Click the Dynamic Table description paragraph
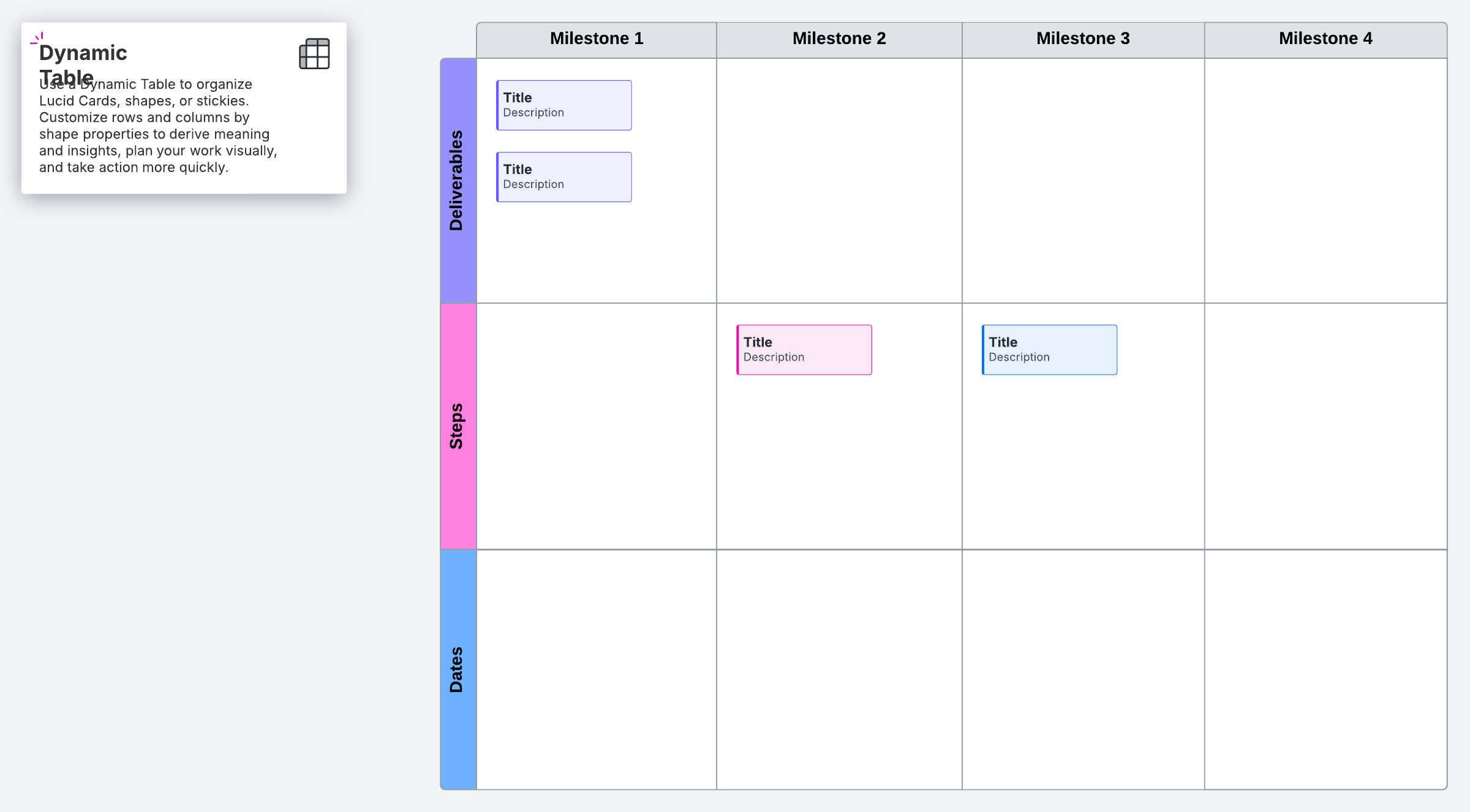 (157, 126)
